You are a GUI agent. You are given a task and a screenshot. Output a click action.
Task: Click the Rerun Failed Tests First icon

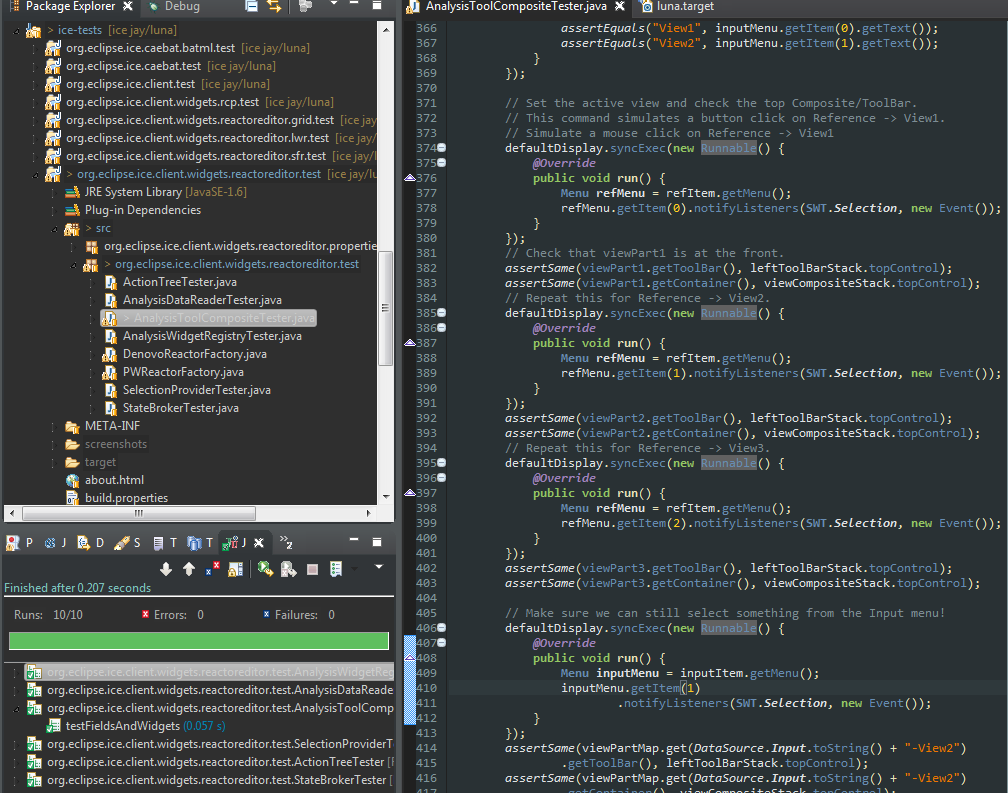[x=288, y=569]
